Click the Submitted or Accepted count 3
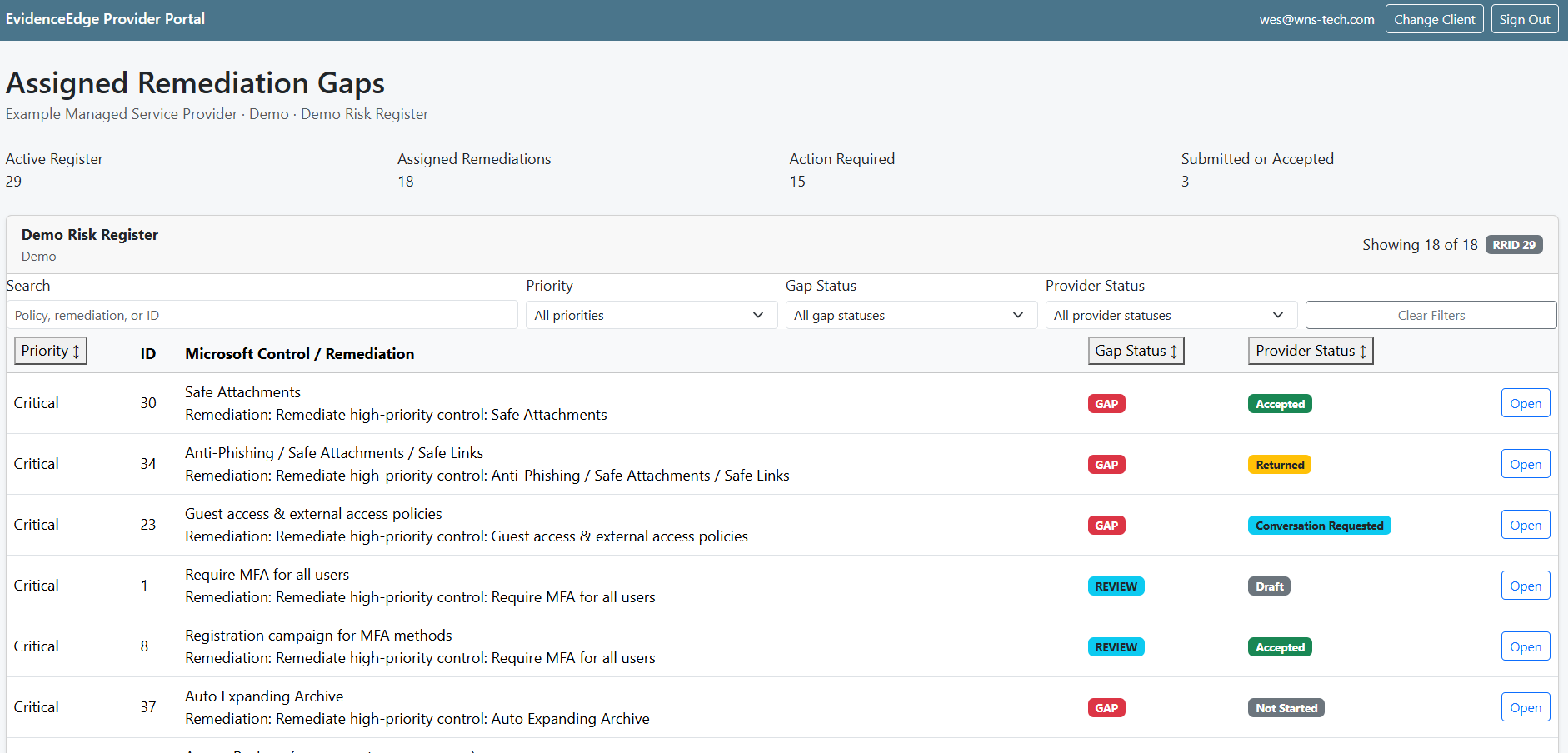This screenshot has height=753, width=1568. click(x=1185, y=182)
